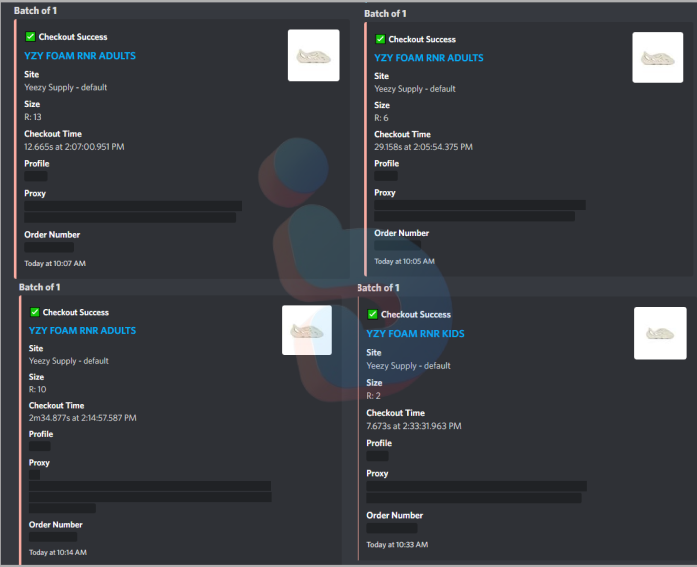The width and height of the screenshot is (697, 567).
Task: Select the text "2m34.877s at 2:14:57.587 PM"
Action: (x=83, y=418)
